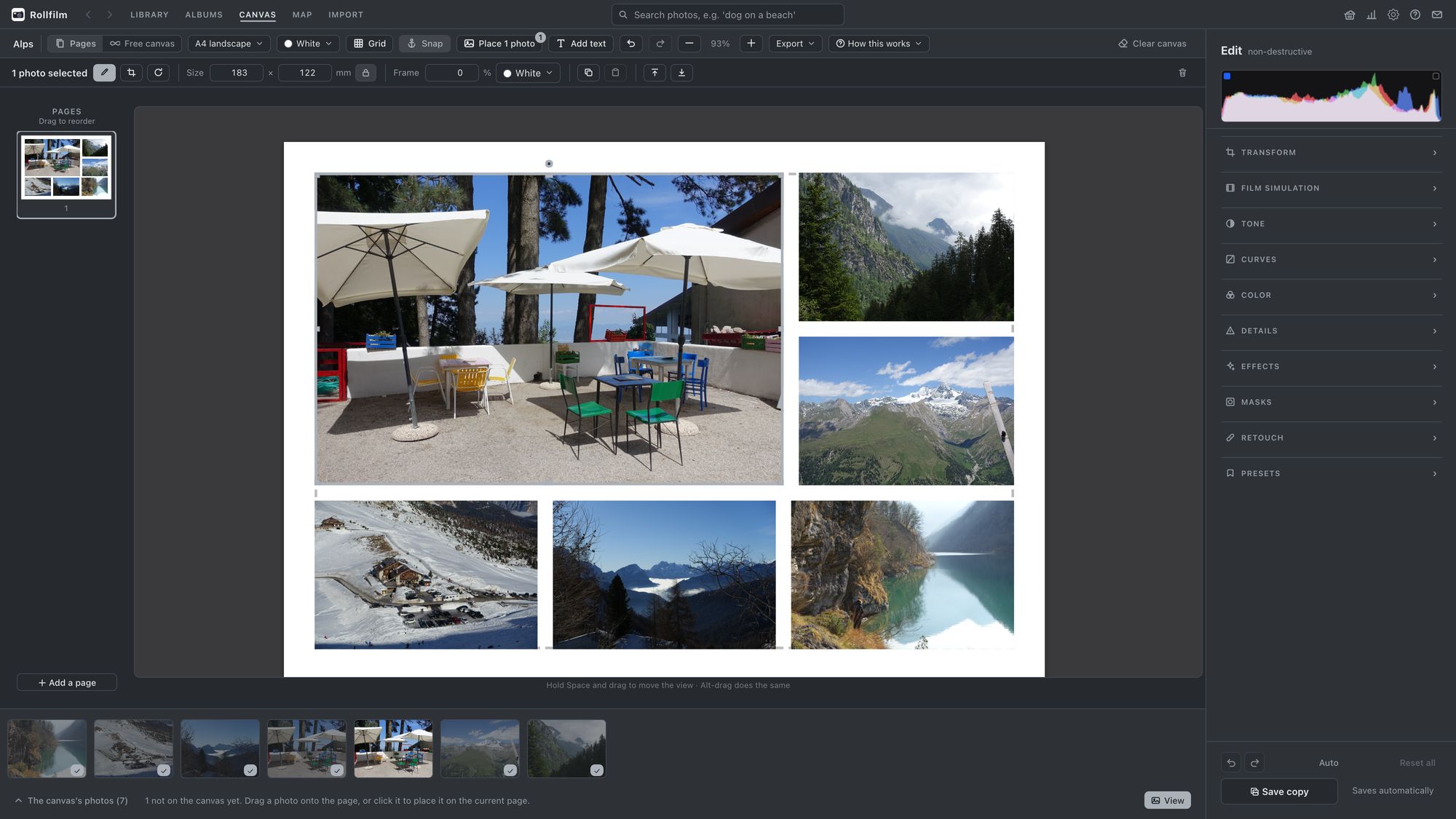This screenshot has height=819, width=1456.
Task: Click the basket icon in the header
Action: (1349, 15)
